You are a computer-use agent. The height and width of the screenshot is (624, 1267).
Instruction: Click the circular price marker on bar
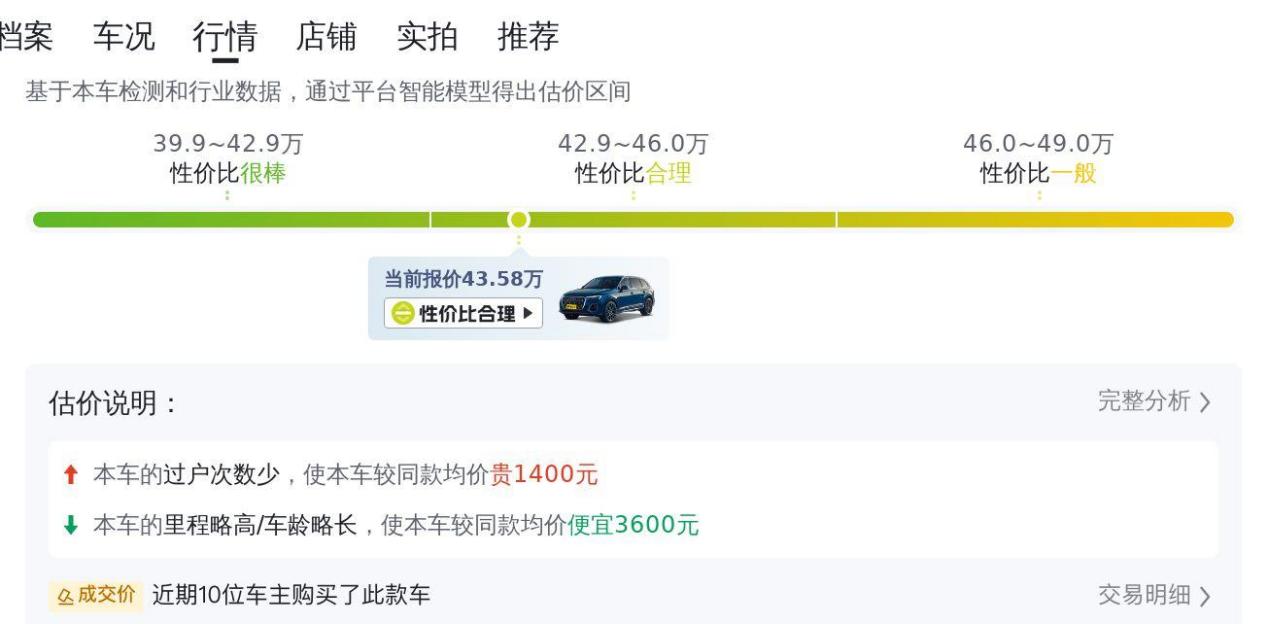pyautogui.click(x=518, y=219)
